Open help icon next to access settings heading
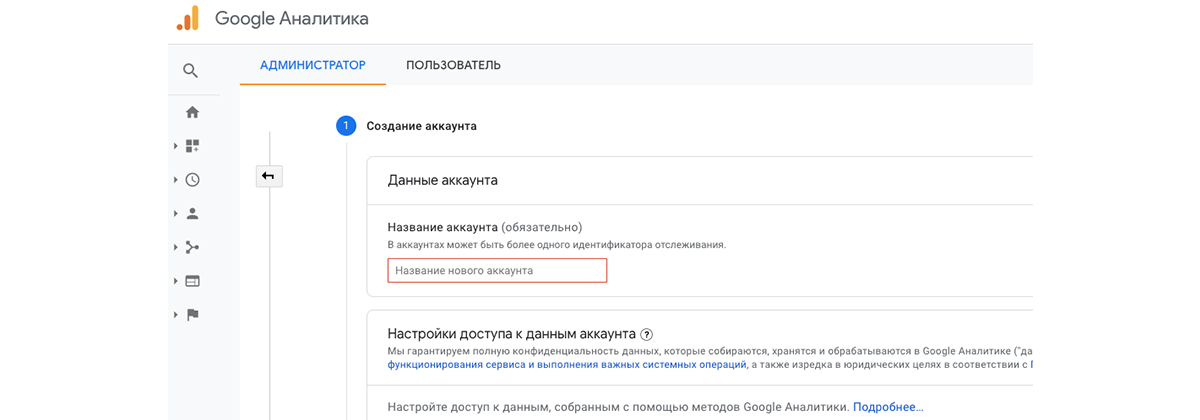The width and height of the screenshot is (1200, 420). tap(646, 334)
